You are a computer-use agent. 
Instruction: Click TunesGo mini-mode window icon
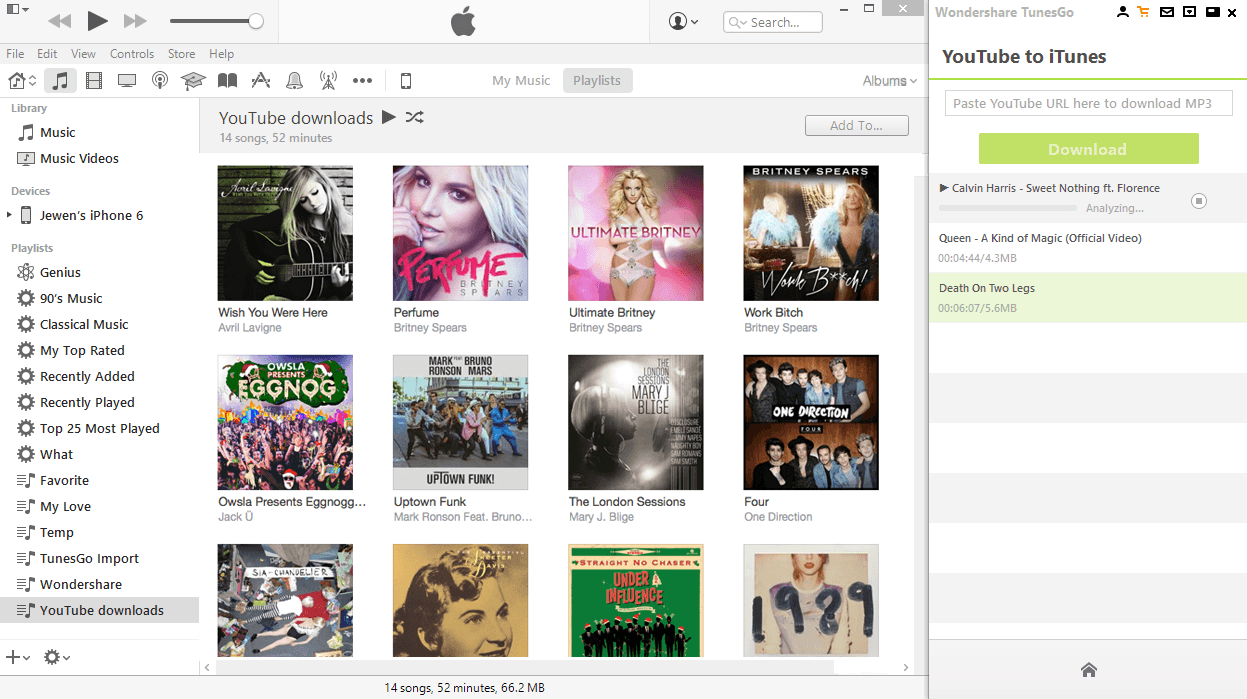point(1212,12)
